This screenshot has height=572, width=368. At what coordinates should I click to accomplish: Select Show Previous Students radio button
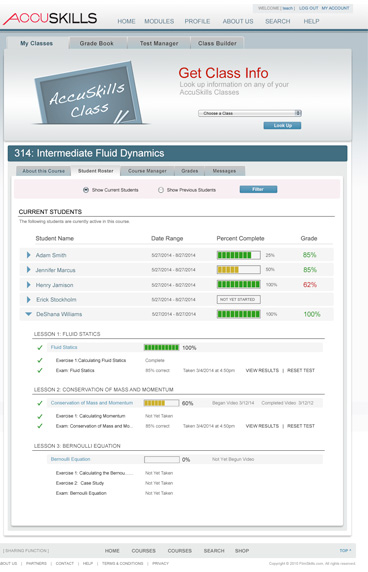[x=160, y=190]
